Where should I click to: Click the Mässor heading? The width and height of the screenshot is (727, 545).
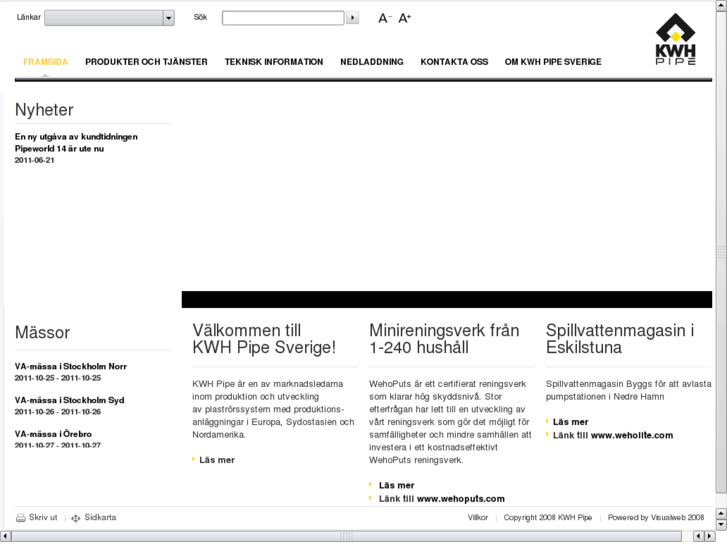pyautogui.click(x=42, y=333)
